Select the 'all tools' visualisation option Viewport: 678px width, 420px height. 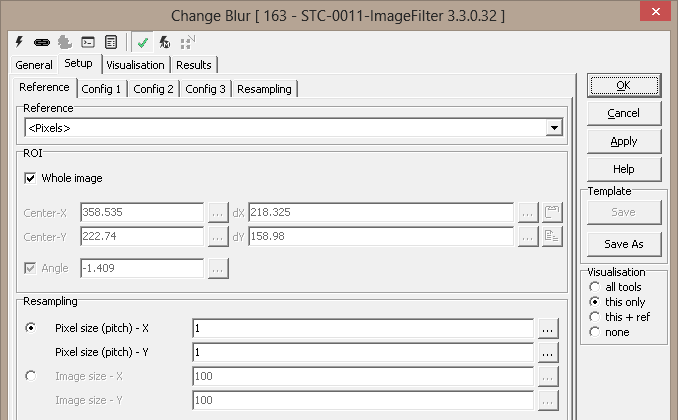tap(595, 287)
